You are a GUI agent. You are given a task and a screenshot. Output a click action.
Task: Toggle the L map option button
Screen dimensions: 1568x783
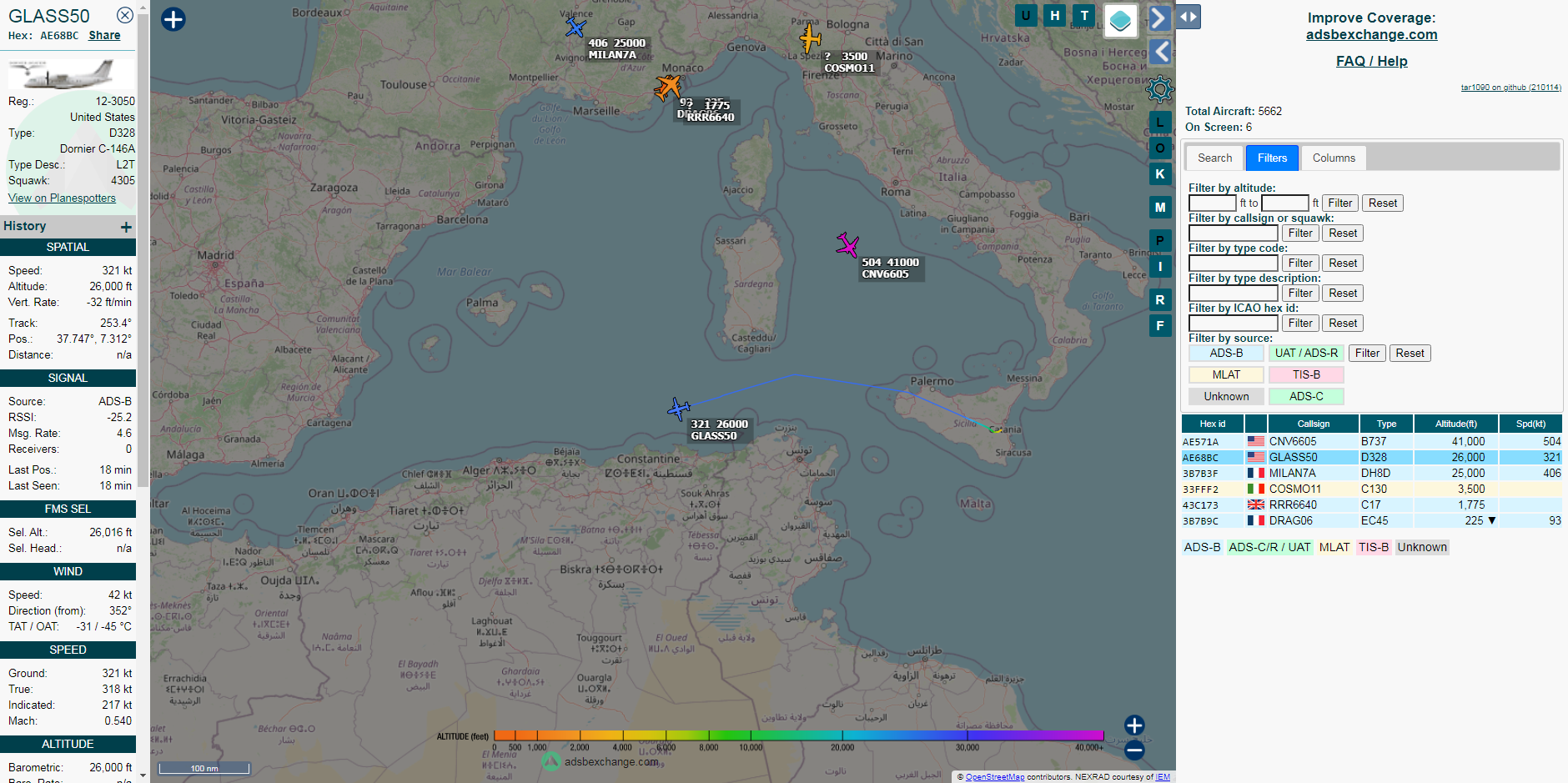point(1160,123)
